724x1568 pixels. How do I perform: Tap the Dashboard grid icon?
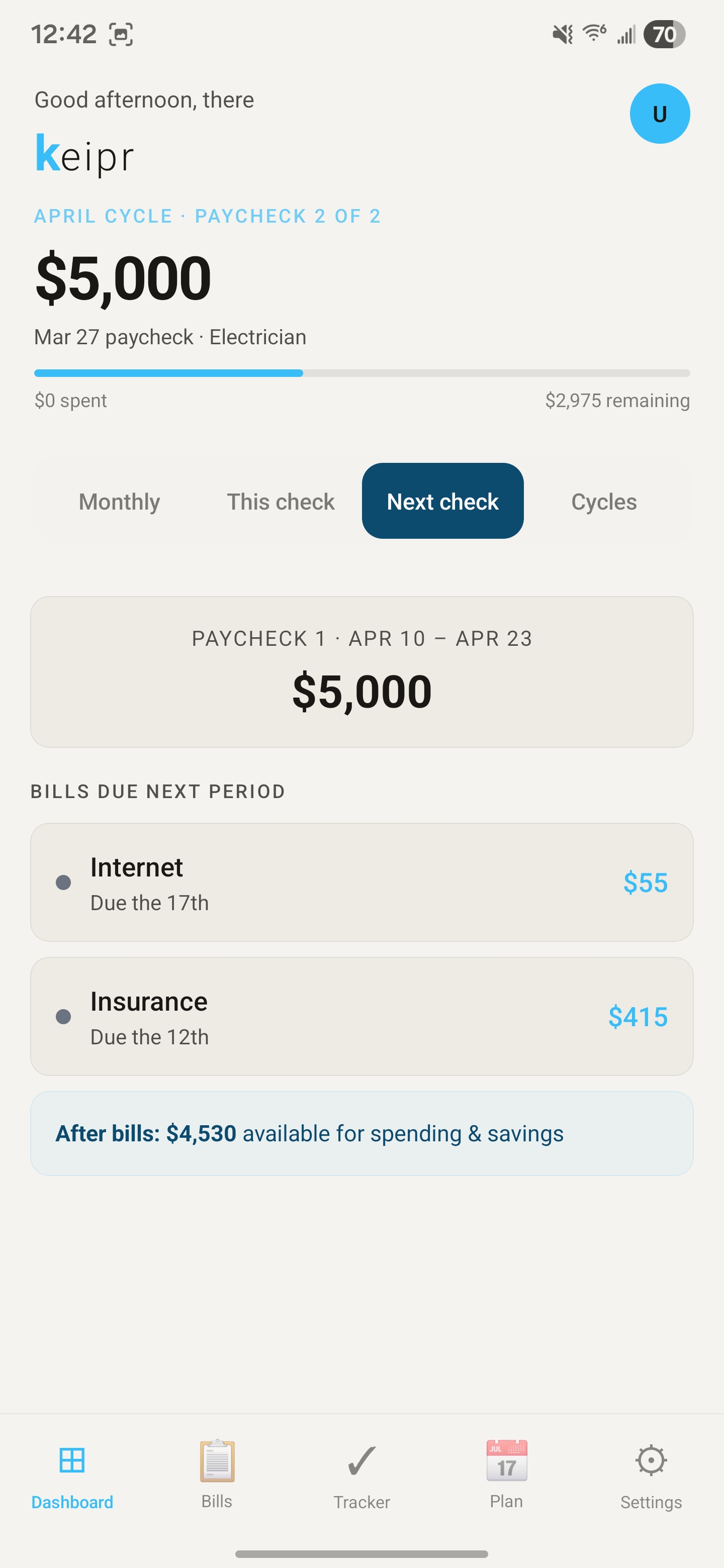pyautogui.click(x=72, y=1461)
